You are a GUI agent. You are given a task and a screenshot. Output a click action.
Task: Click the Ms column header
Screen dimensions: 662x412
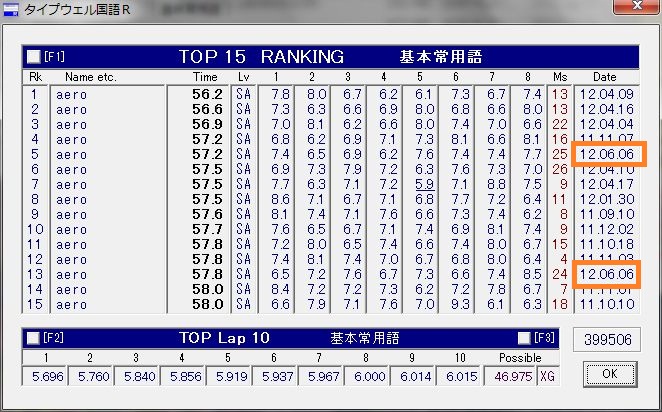pyautogui.click(x=560, y=77)
